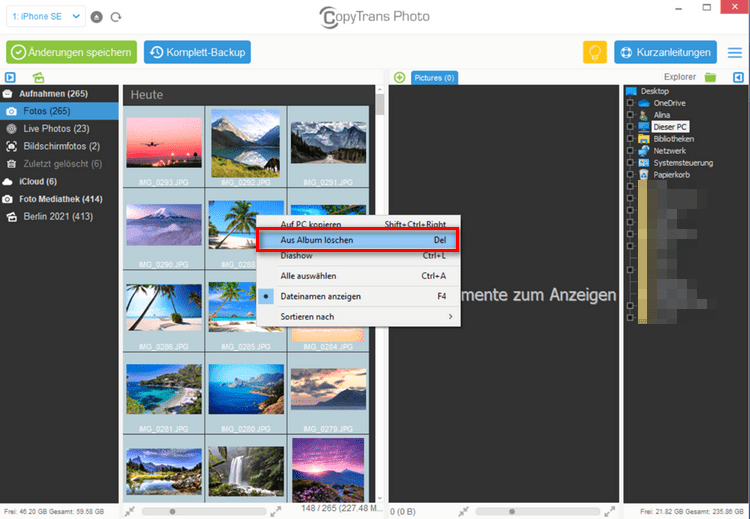Click iPhone thumbnail size slider handle
Viewport: 750px width, 519px height.
(173, 511)
